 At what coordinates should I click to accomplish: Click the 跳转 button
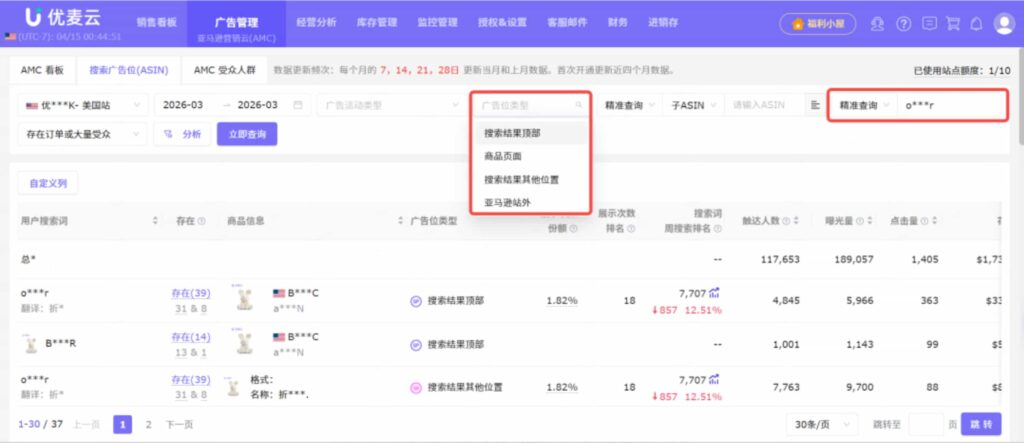point(981,425)
